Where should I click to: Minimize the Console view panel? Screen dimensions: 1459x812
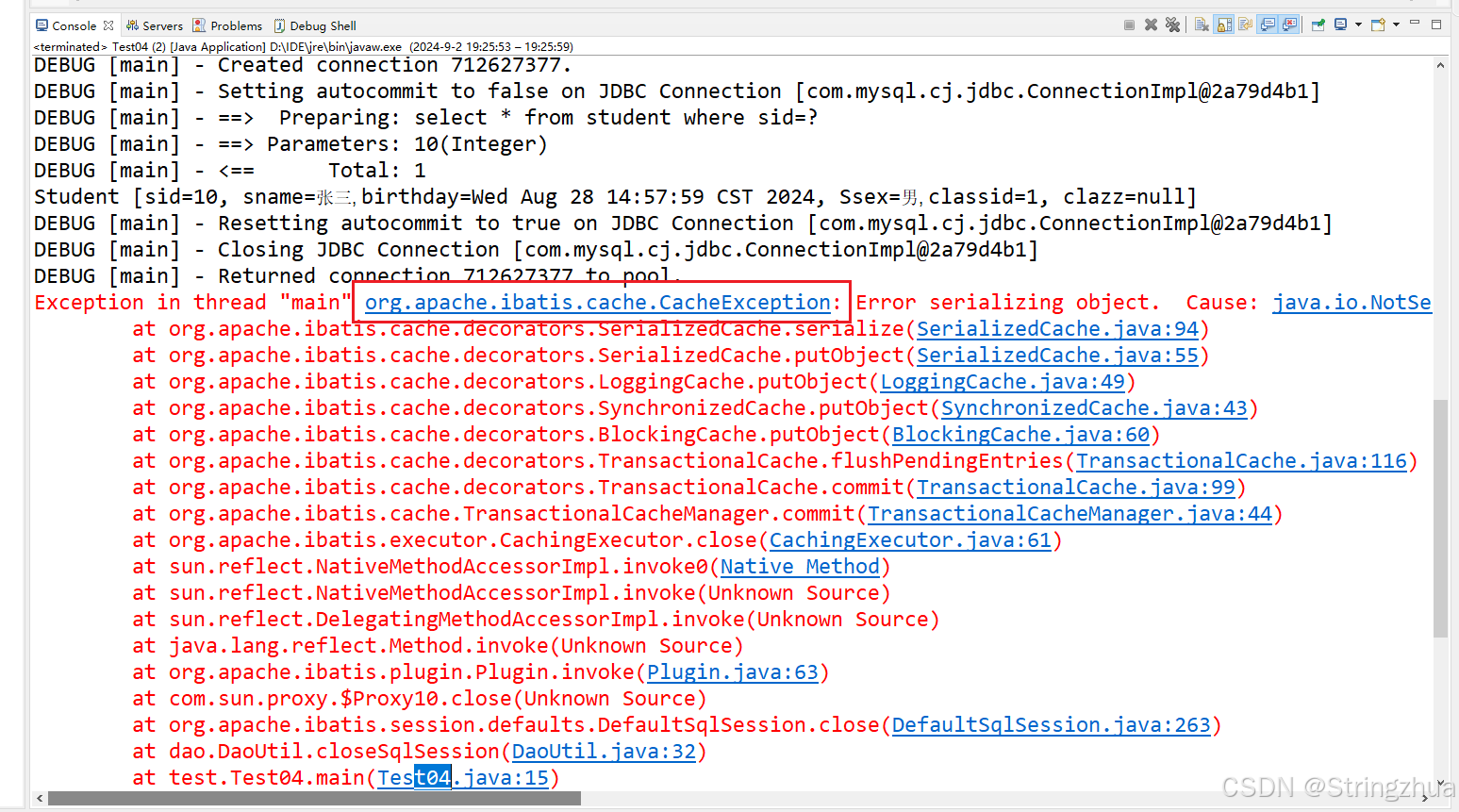(1415, 24)
